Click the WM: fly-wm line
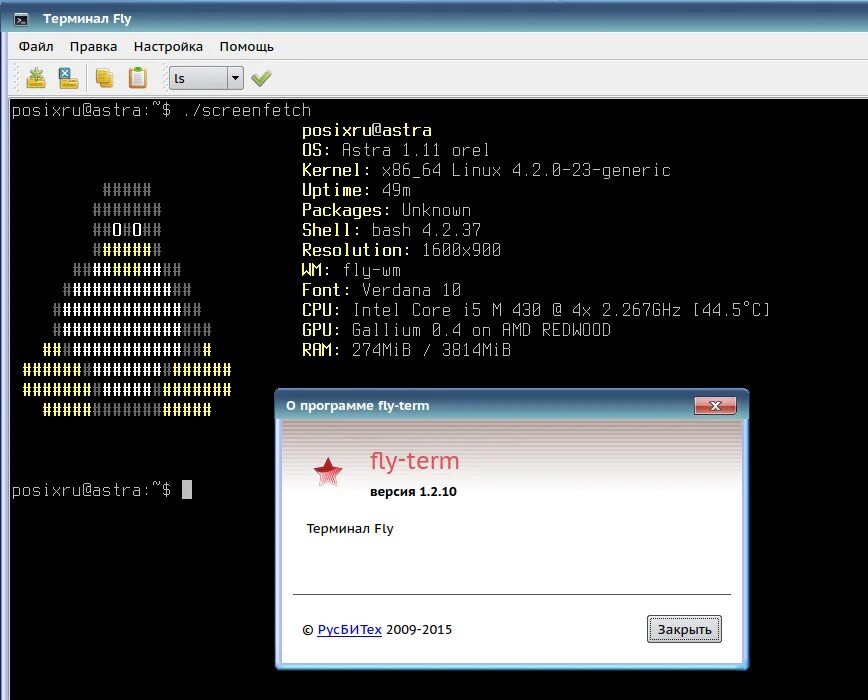Screen dimensions: 868x700 [x=351, y=270]
